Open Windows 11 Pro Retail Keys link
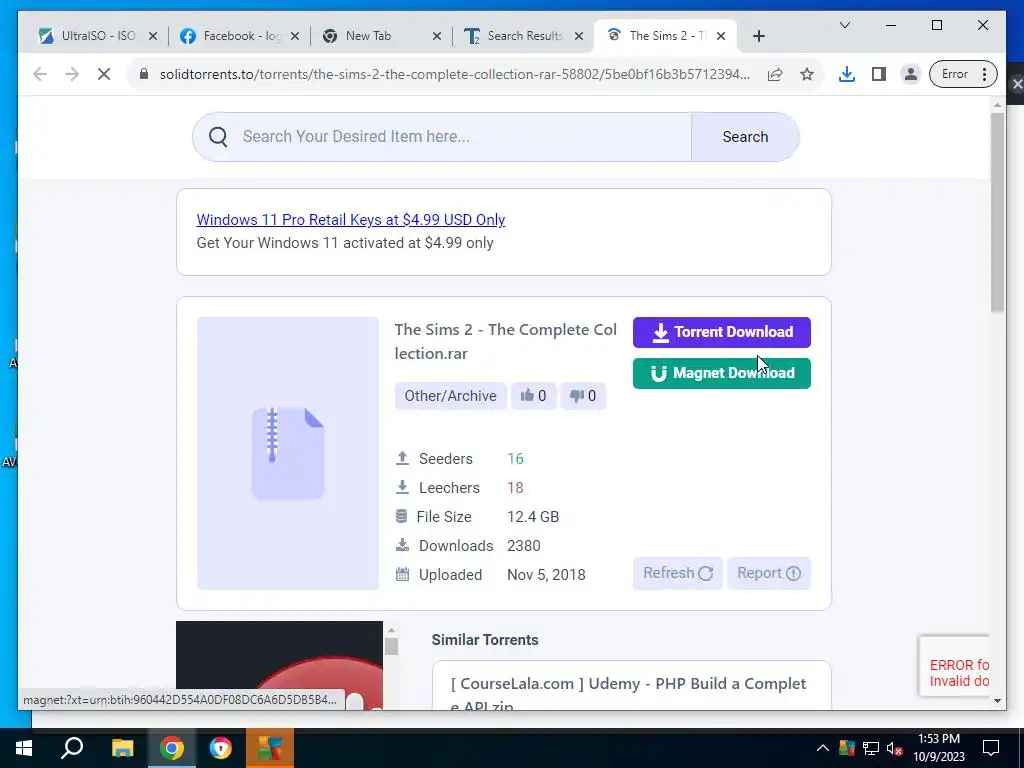 (351, 219)
